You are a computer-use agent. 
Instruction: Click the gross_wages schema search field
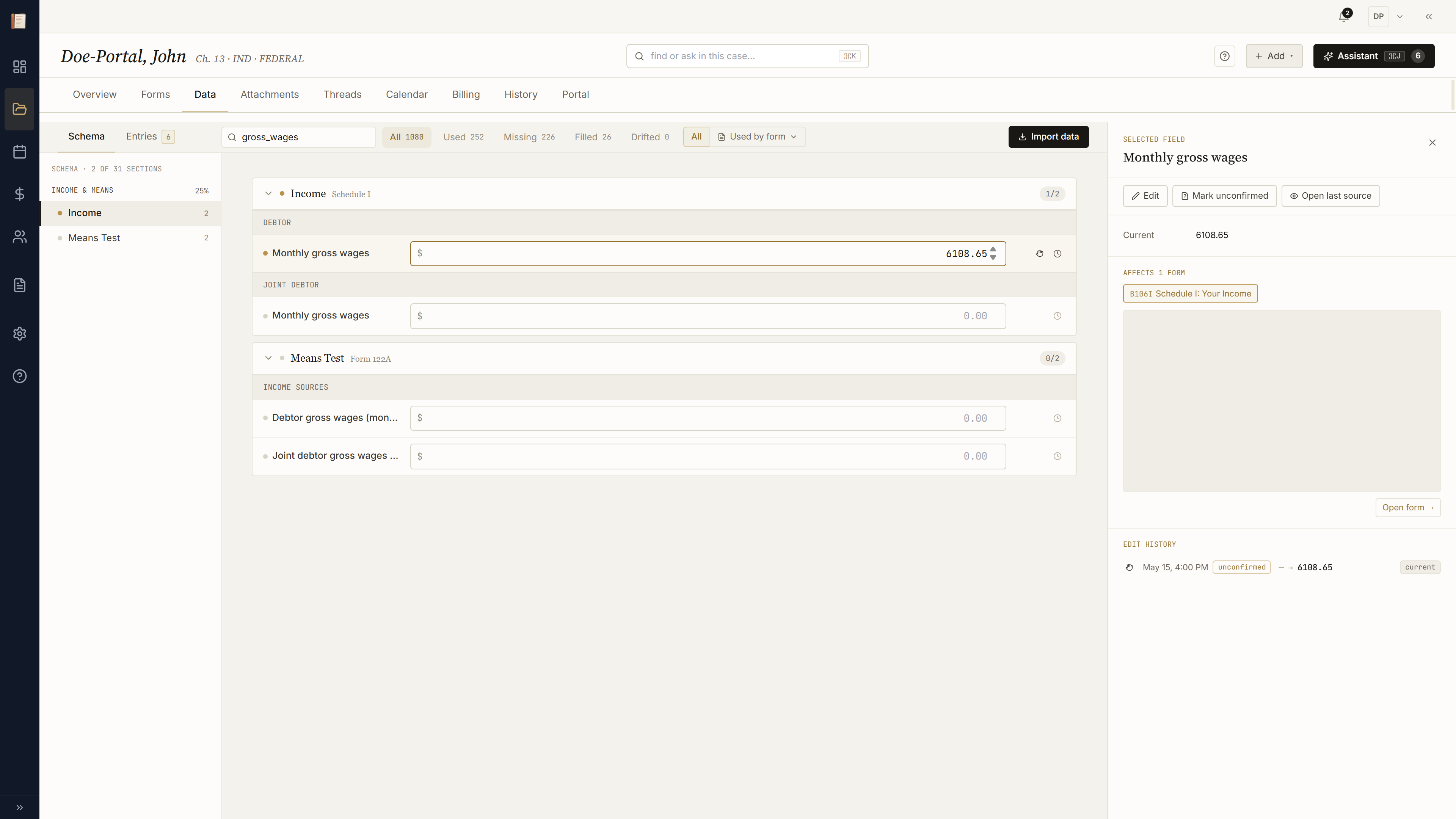(x=298, y=137)
